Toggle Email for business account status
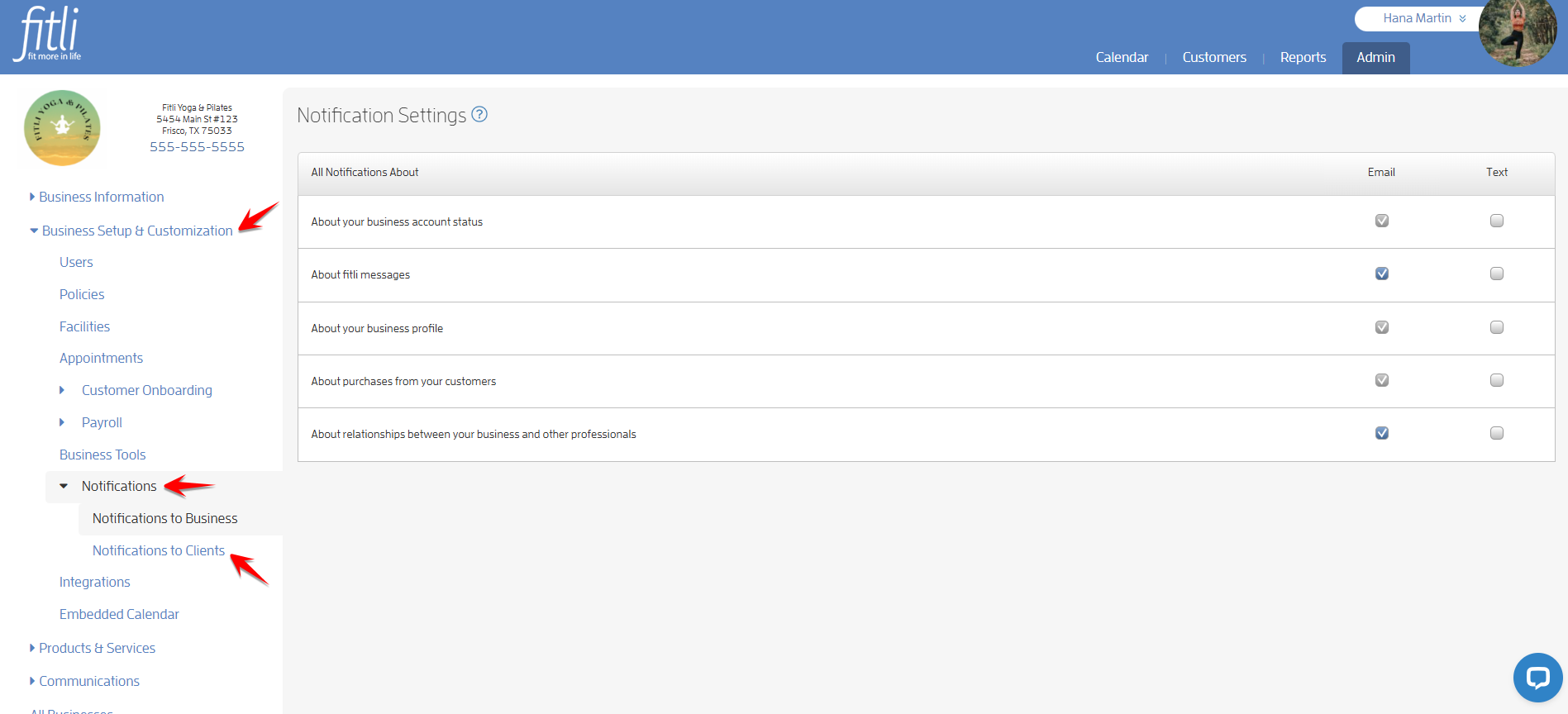Screen dimensions: 1568x714 point(1381,221)
